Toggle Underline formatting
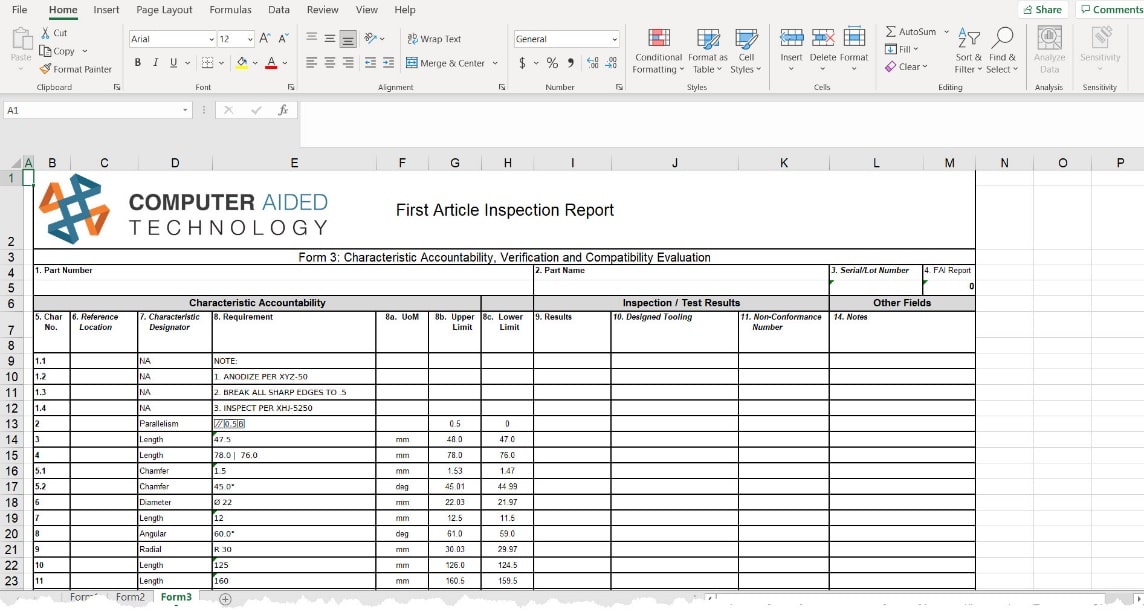Screen dimensions: 1144x612 point(173,63)
